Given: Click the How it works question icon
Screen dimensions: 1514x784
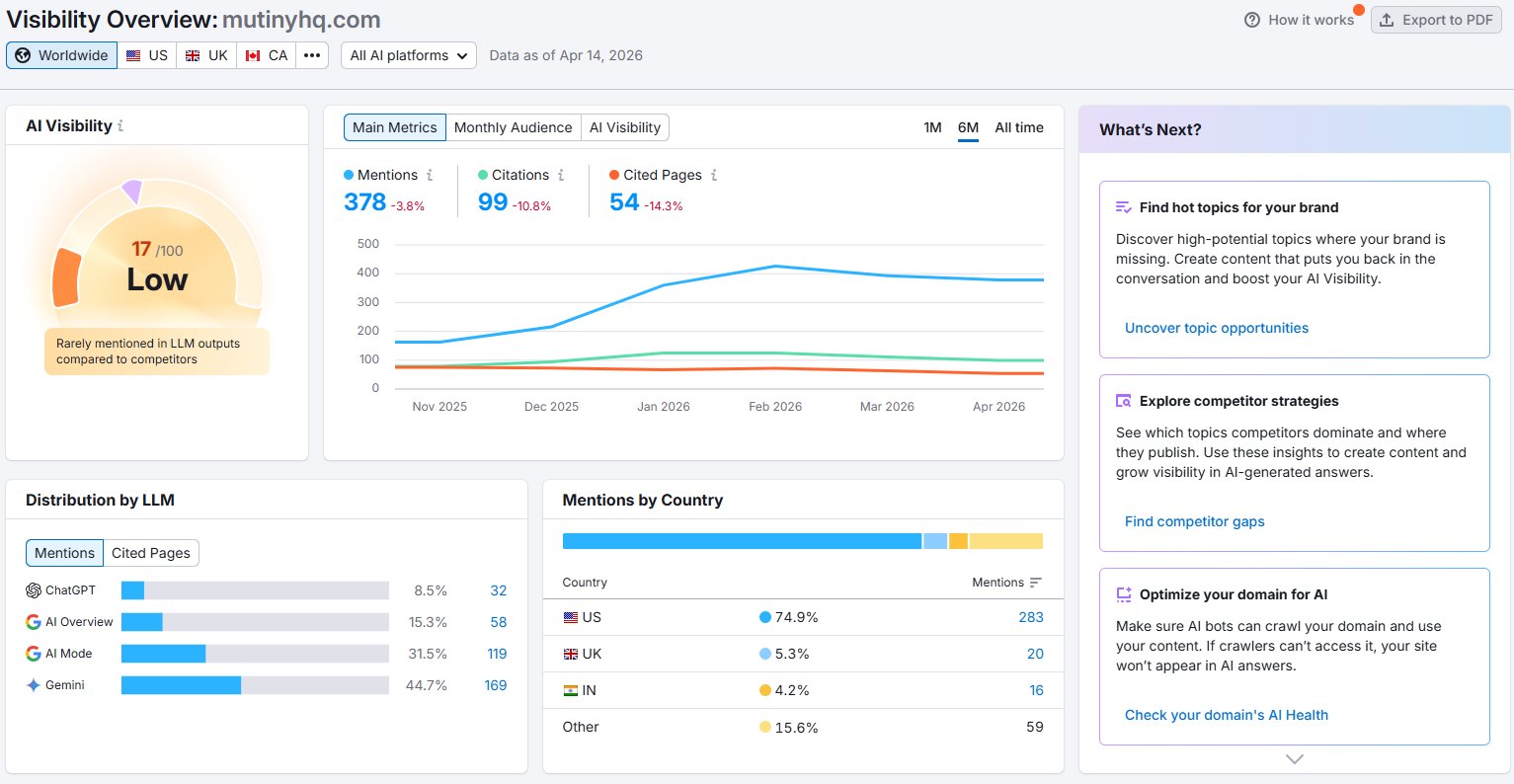Looking at the screenshot, I should (1252, 20).
